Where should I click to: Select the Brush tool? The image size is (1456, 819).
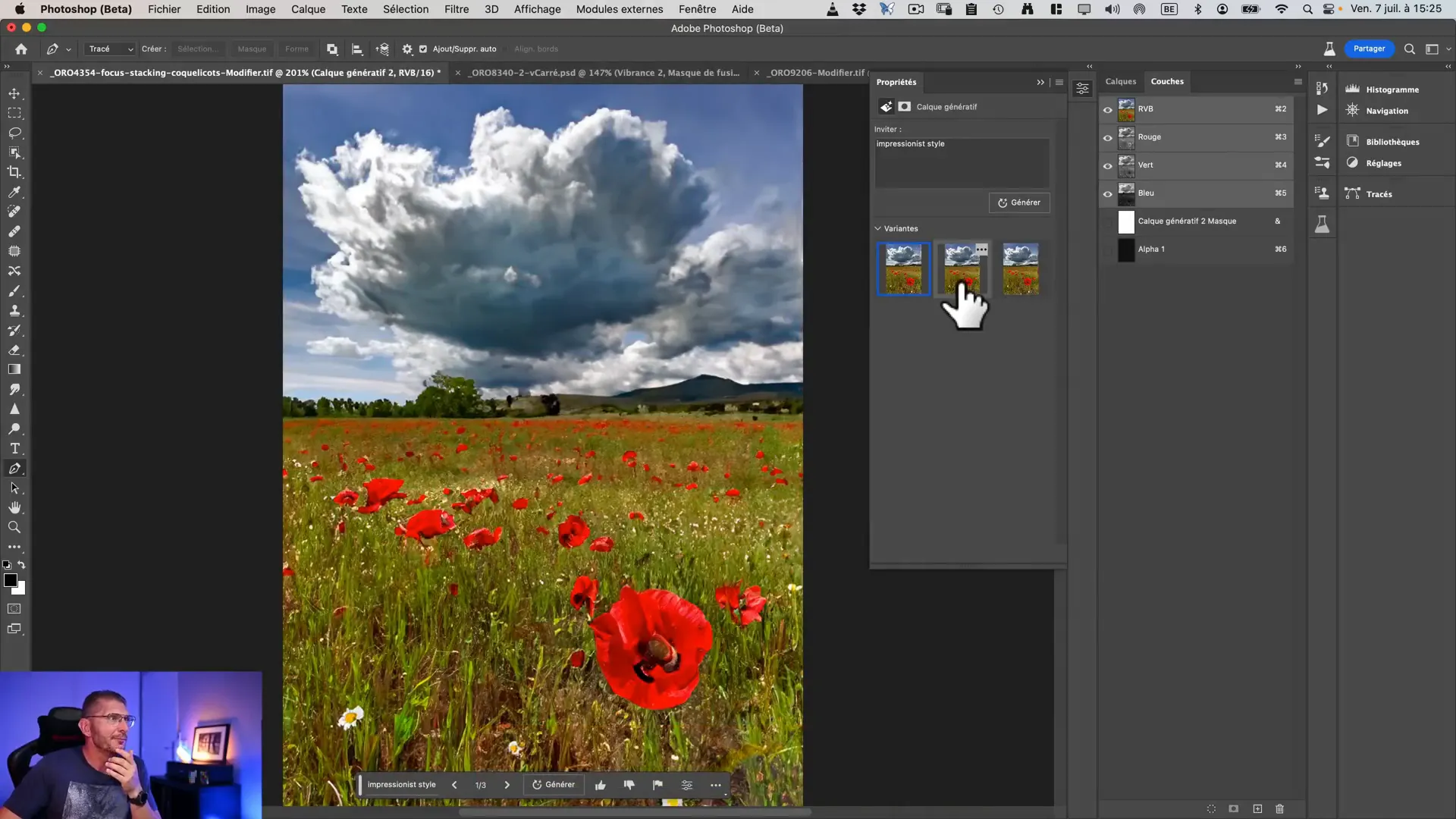pos(14,291)
